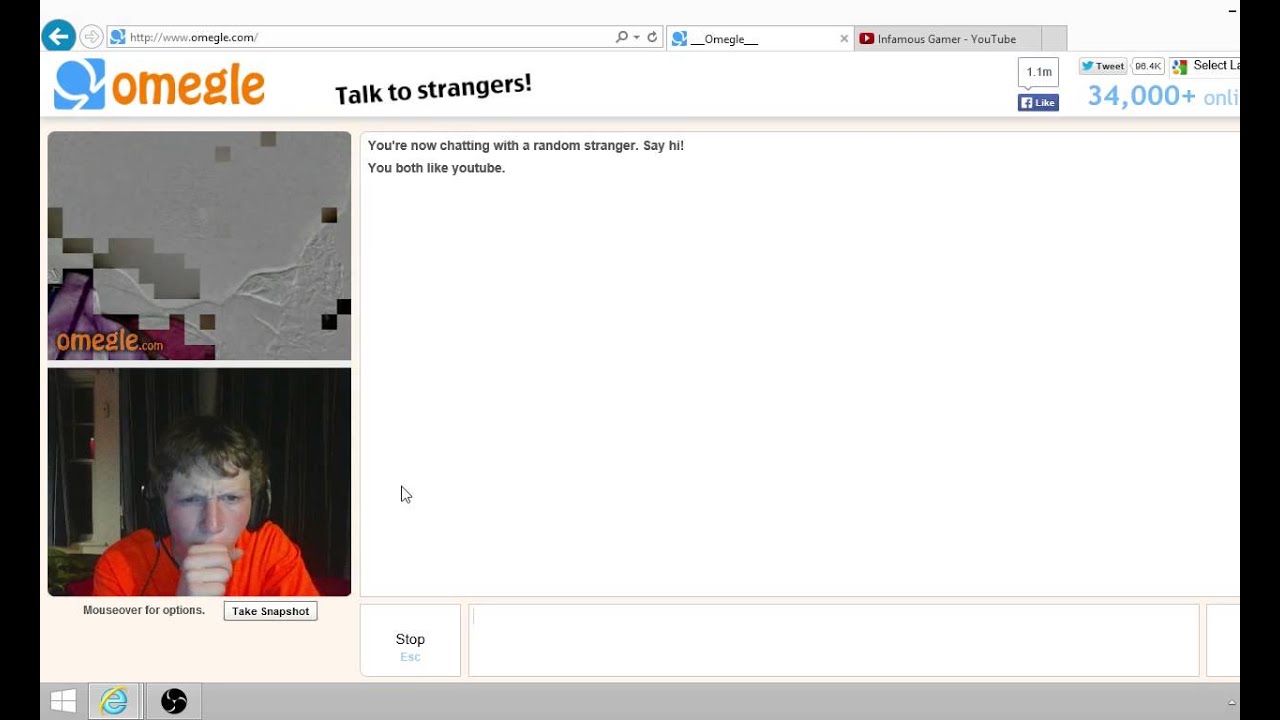Switch to Infamous Gamer - YouTube tab
The height and width of the screenshot is (720, 1280).
click(x=947, y=39)
